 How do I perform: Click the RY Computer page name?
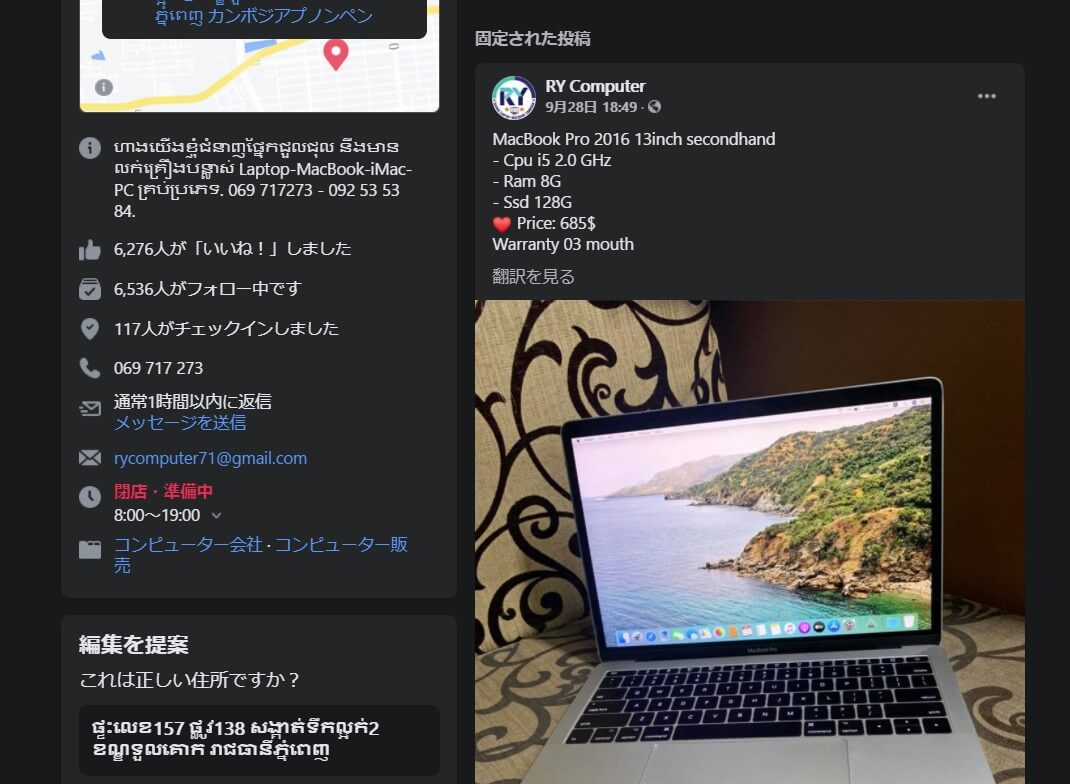[595, 86]
